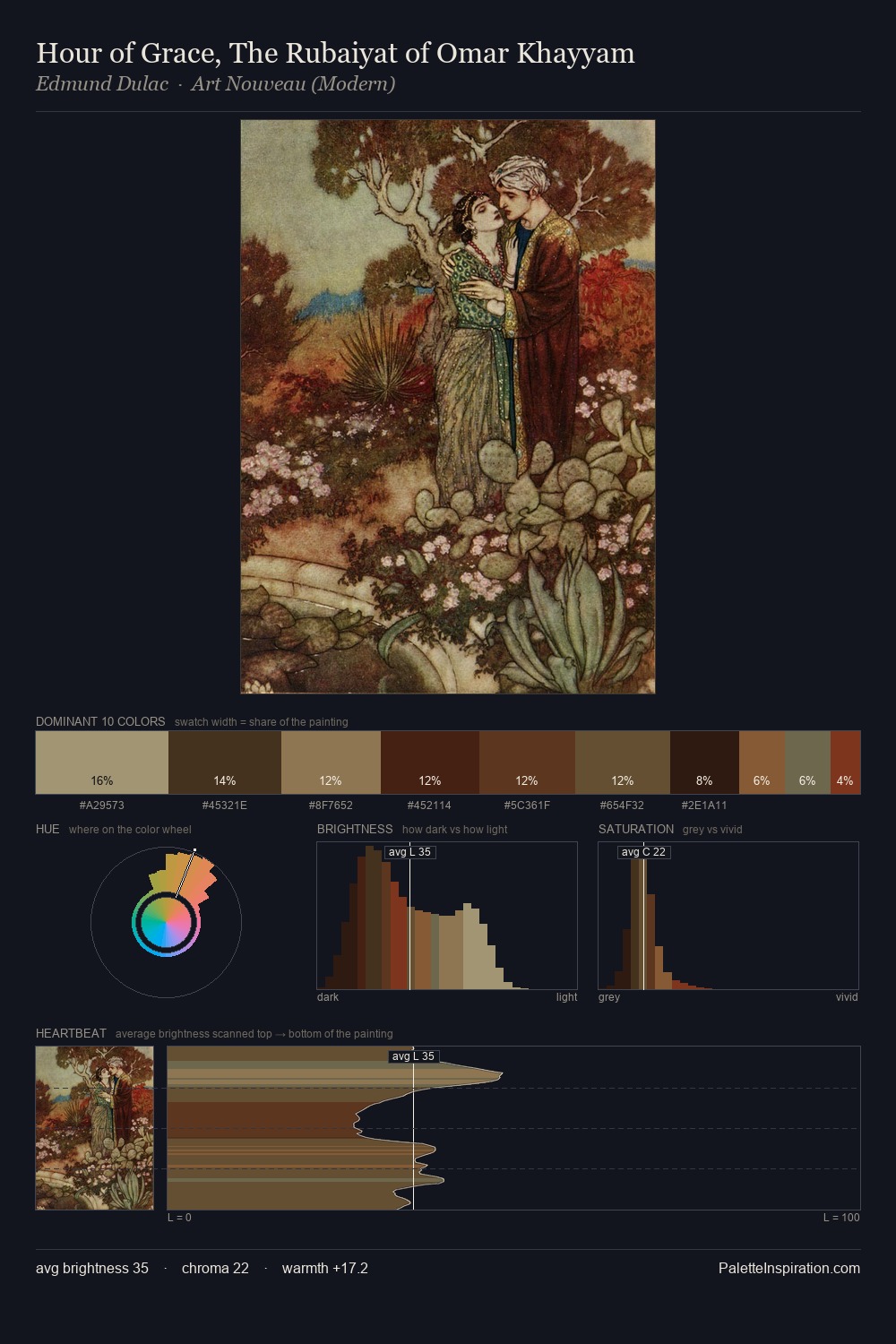The width and height of the screenshot is (896, 1344).
Task: Click the small heartbeat painting thumbnail
Action: pyautogui.click(x=95, y=1128)
